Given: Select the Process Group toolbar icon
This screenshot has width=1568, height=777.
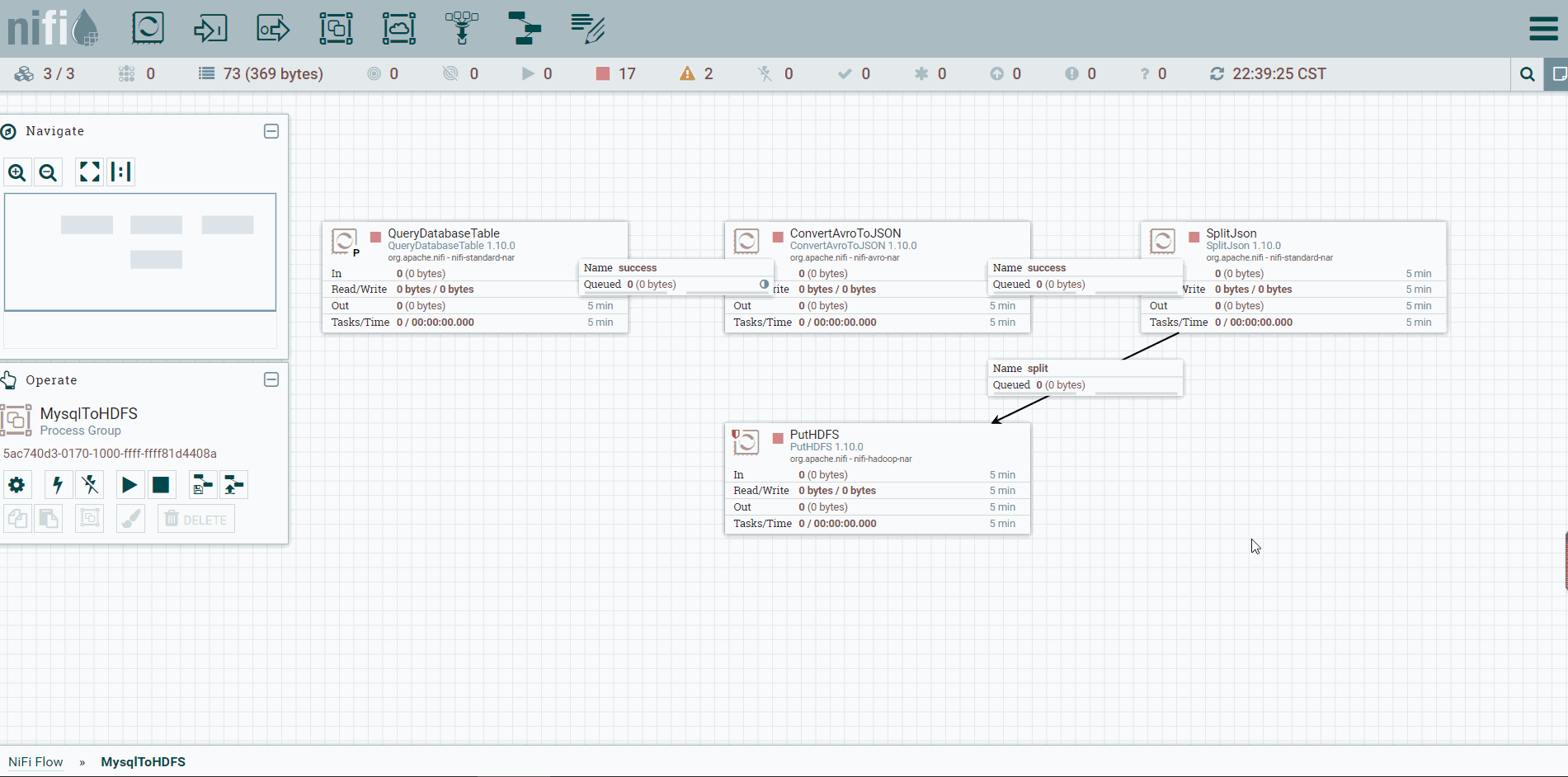Looking at the screenshot, I should [336, 28].
